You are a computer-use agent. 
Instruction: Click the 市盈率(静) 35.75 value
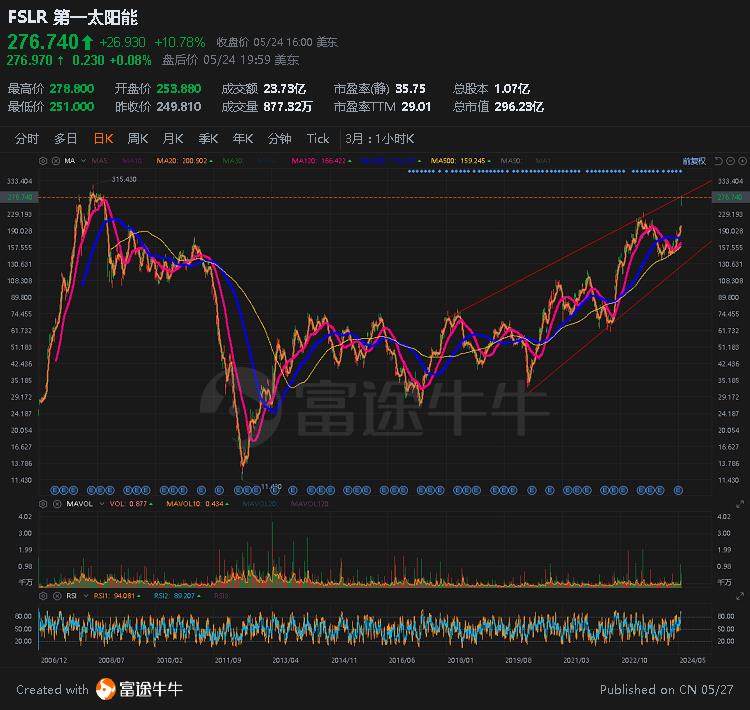[x=410, y=89]
